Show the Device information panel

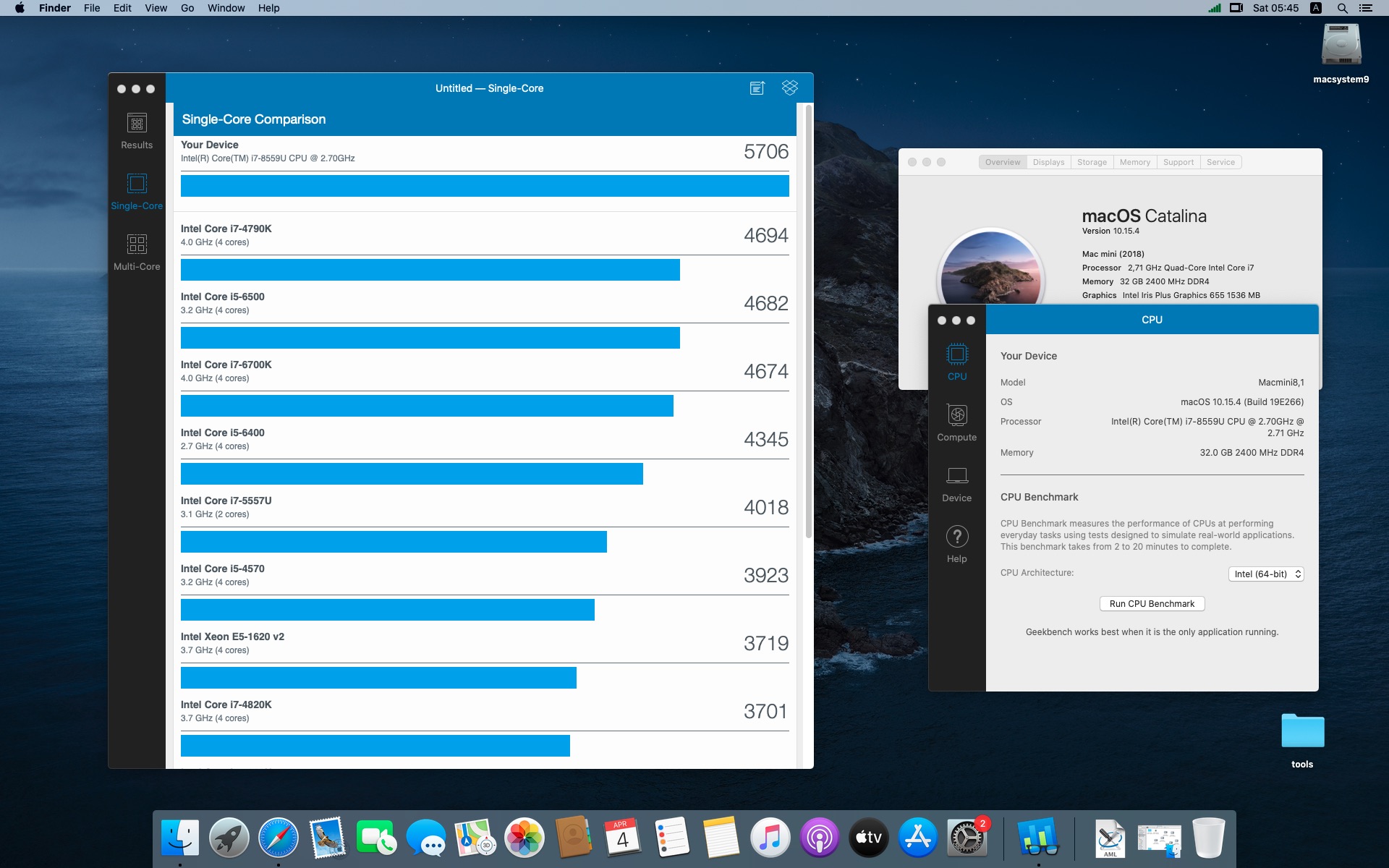(956, 484)
